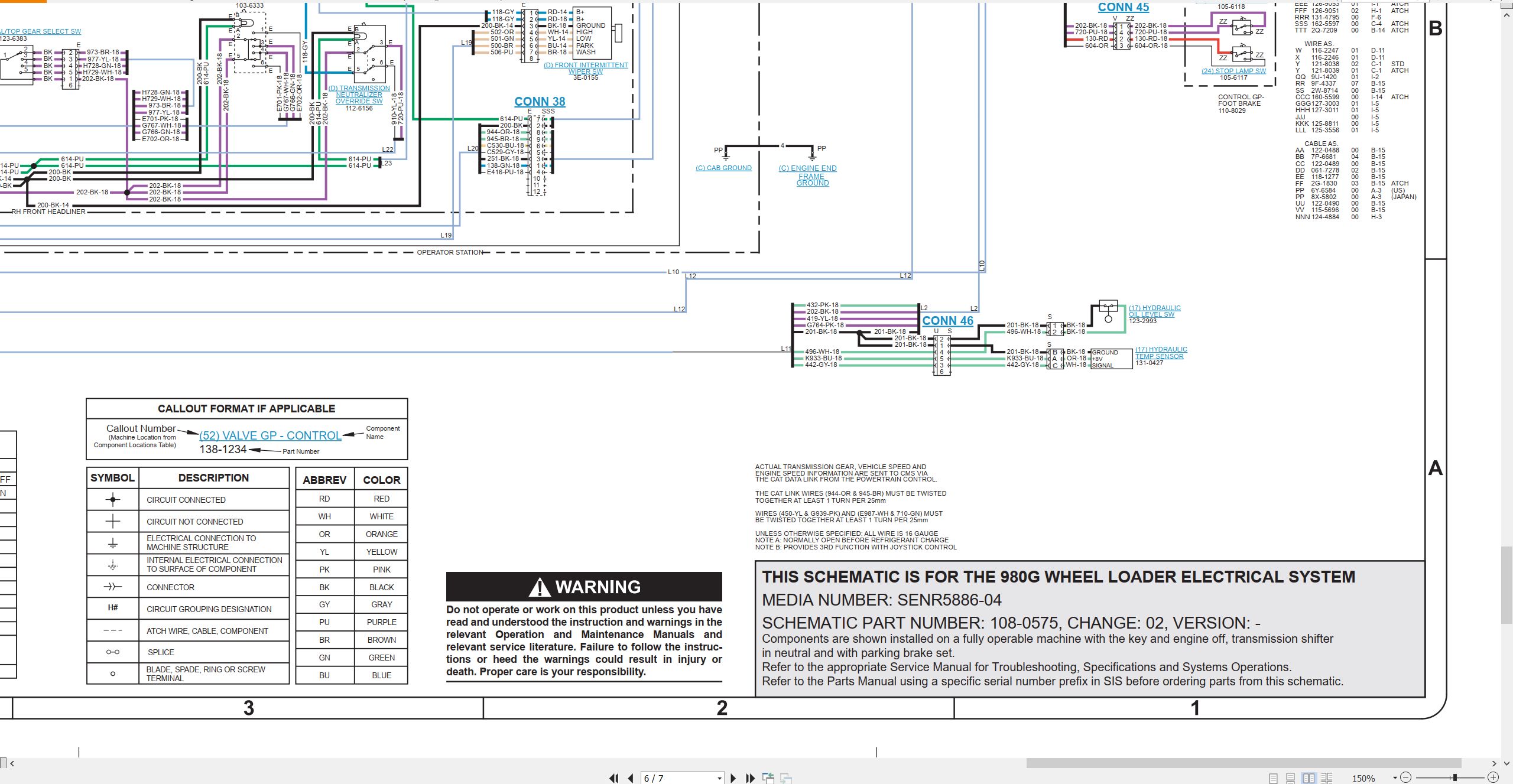Click the 'RH FRONT HEADLINER' label
Image resolution: width=1513 pixels, height=784 pixels.
[48, 212]
